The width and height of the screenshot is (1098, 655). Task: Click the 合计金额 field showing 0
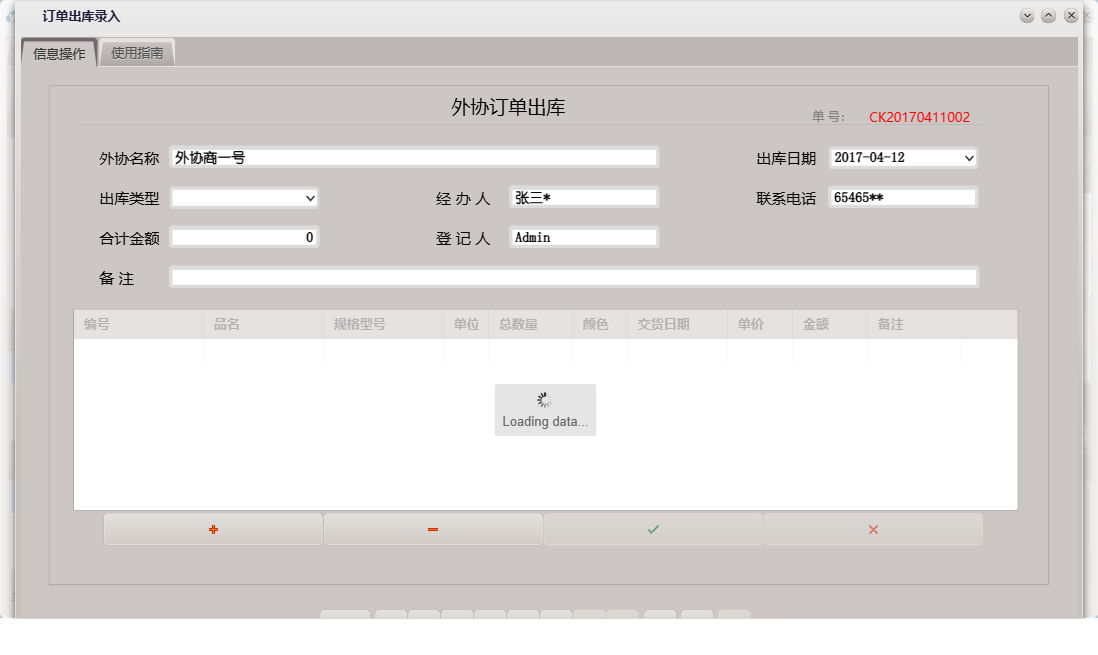click(245, 237)
